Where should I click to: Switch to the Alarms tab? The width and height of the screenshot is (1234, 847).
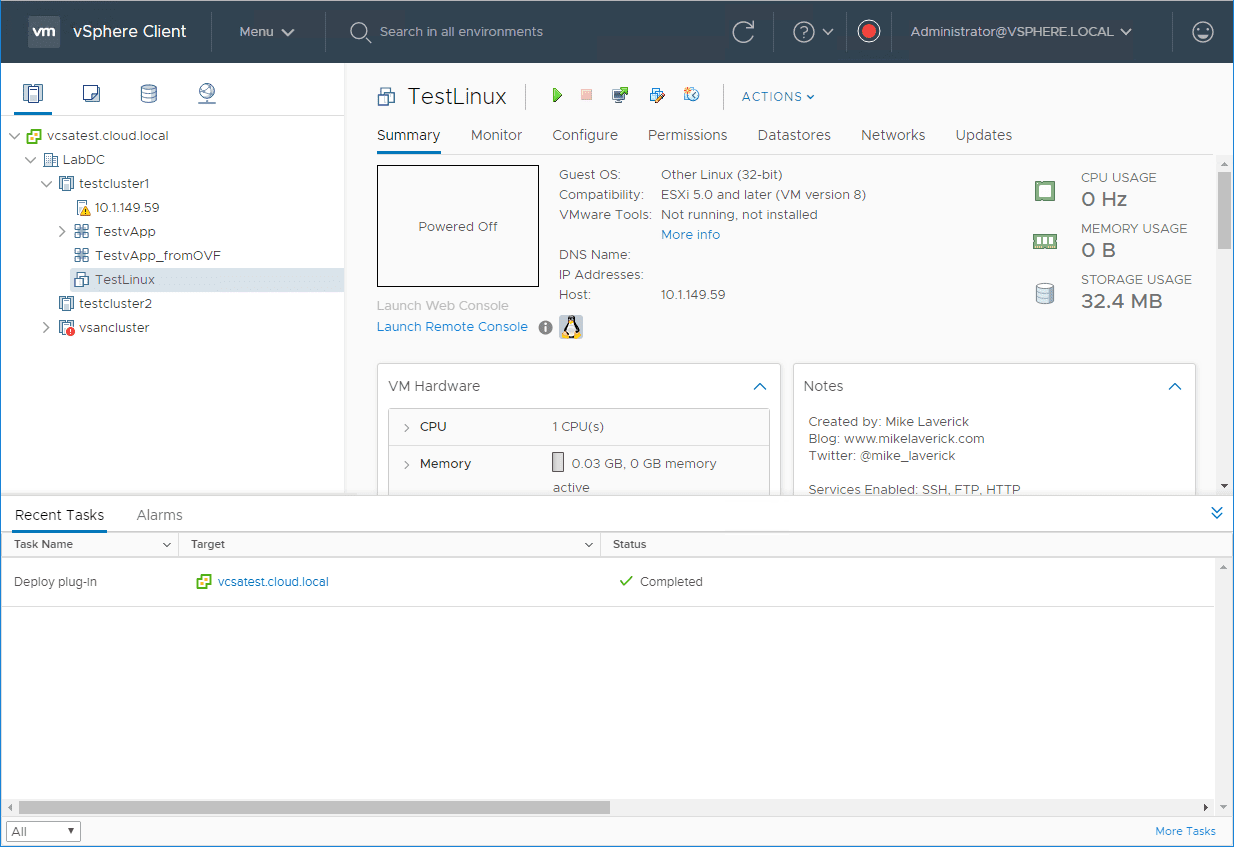159,515
